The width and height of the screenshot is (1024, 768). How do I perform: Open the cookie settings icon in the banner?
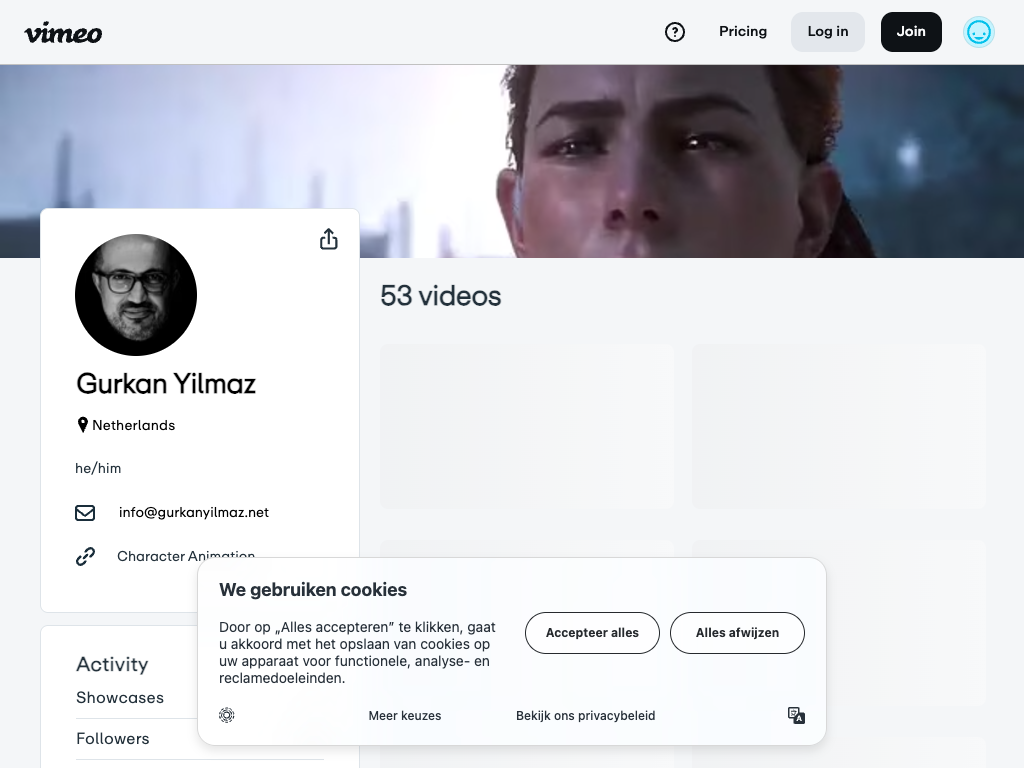pyautogui.click(x=227, y=715)
